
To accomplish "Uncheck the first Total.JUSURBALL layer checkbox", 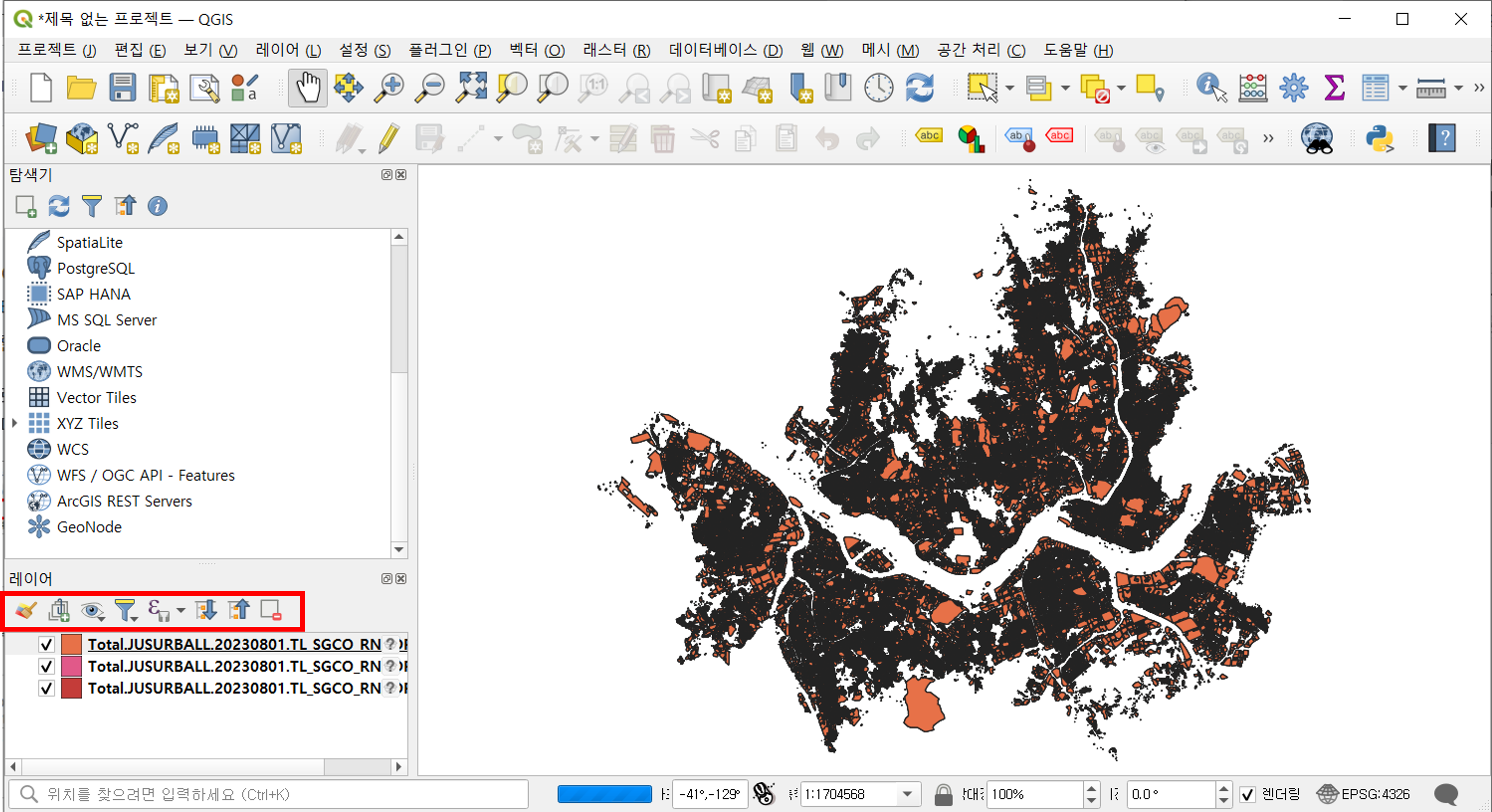I will tap(46, 644).
